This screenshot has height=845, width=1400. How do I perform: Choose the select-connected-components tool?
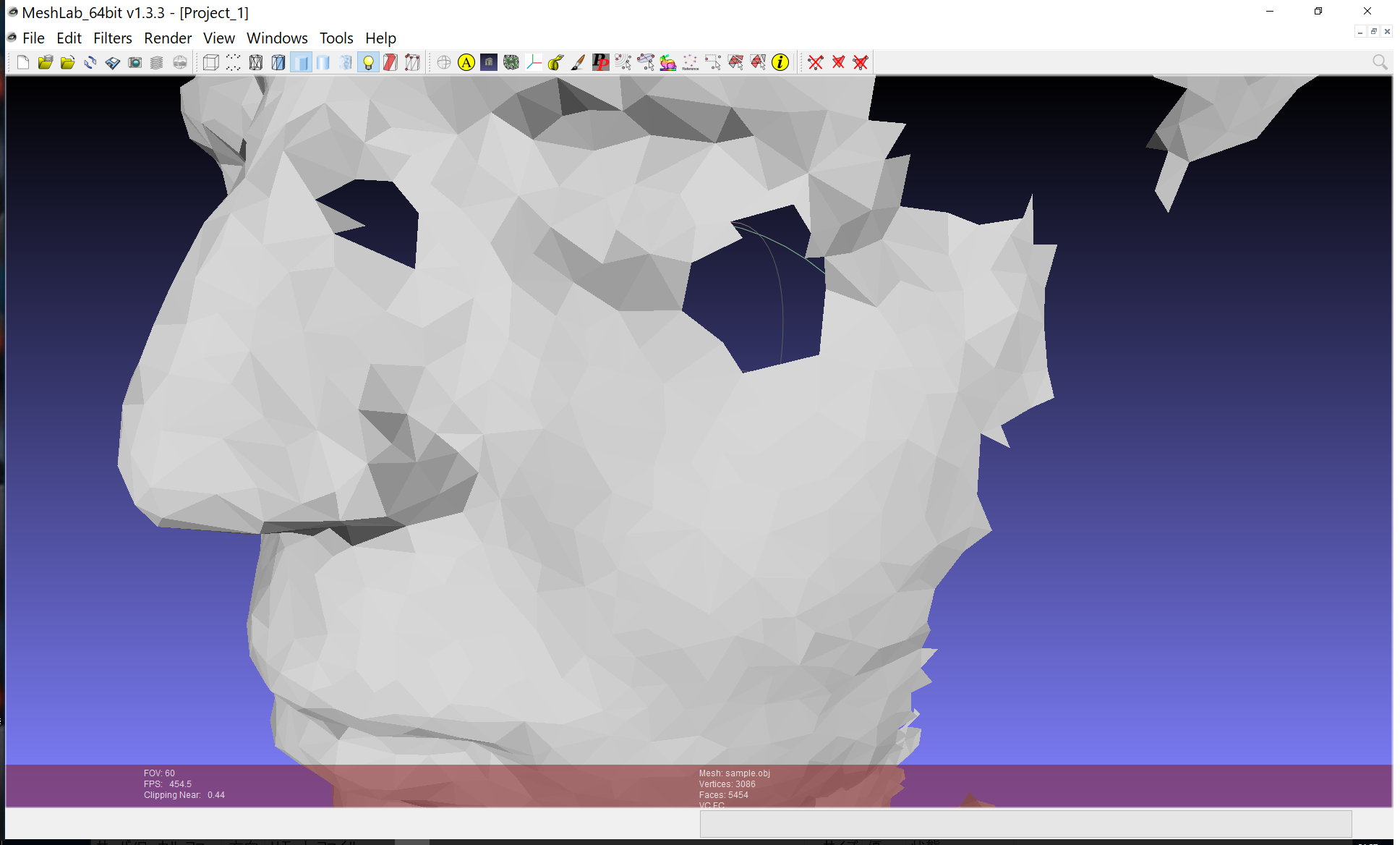pyautogui.click(x=646, y=63)
